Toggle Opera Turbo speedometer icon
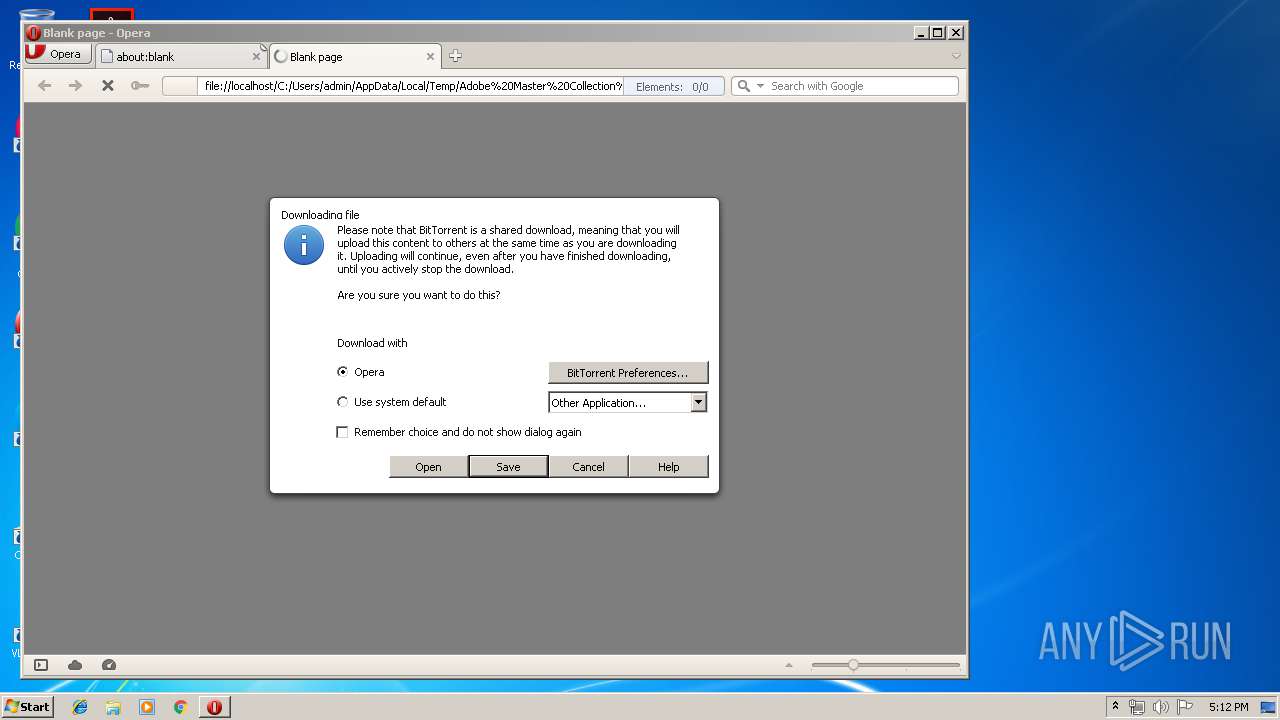Image resolution: width=1280 pixels, height=720 pixels. (109, 665)
